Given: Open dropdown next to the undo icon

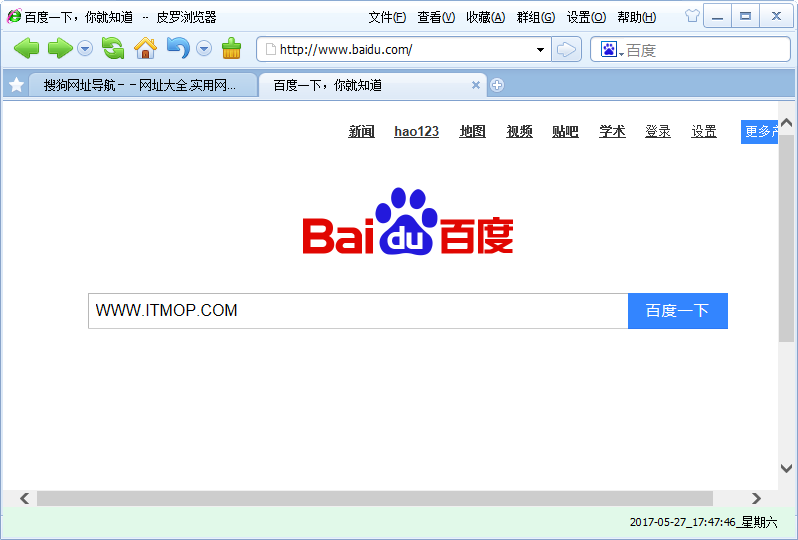Looking at the screenshot, I should (x=204, y=49).
